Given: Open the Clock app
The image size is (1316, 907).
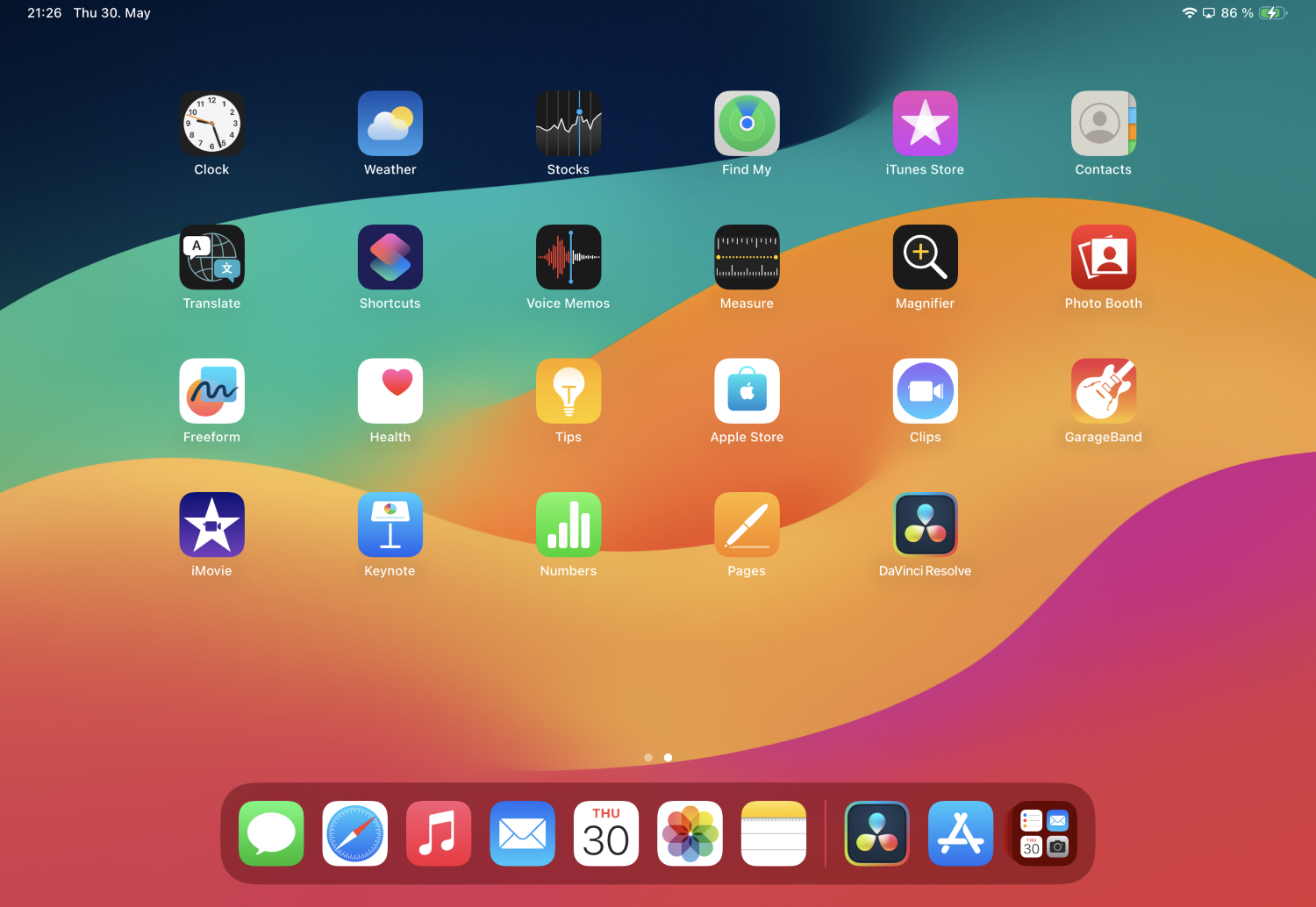Looking at the screenshot, I should tap(211, 124).
